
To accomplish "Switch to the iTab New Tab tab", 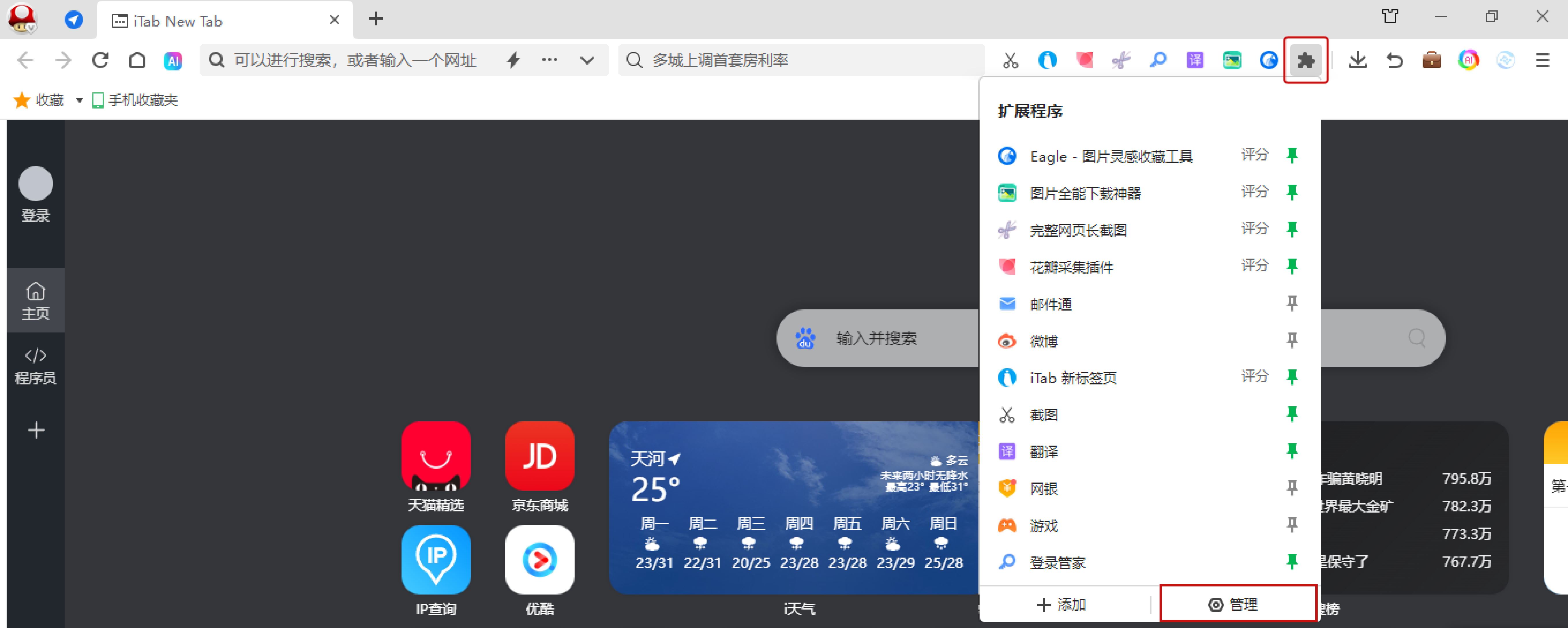I will click(225, 21).
